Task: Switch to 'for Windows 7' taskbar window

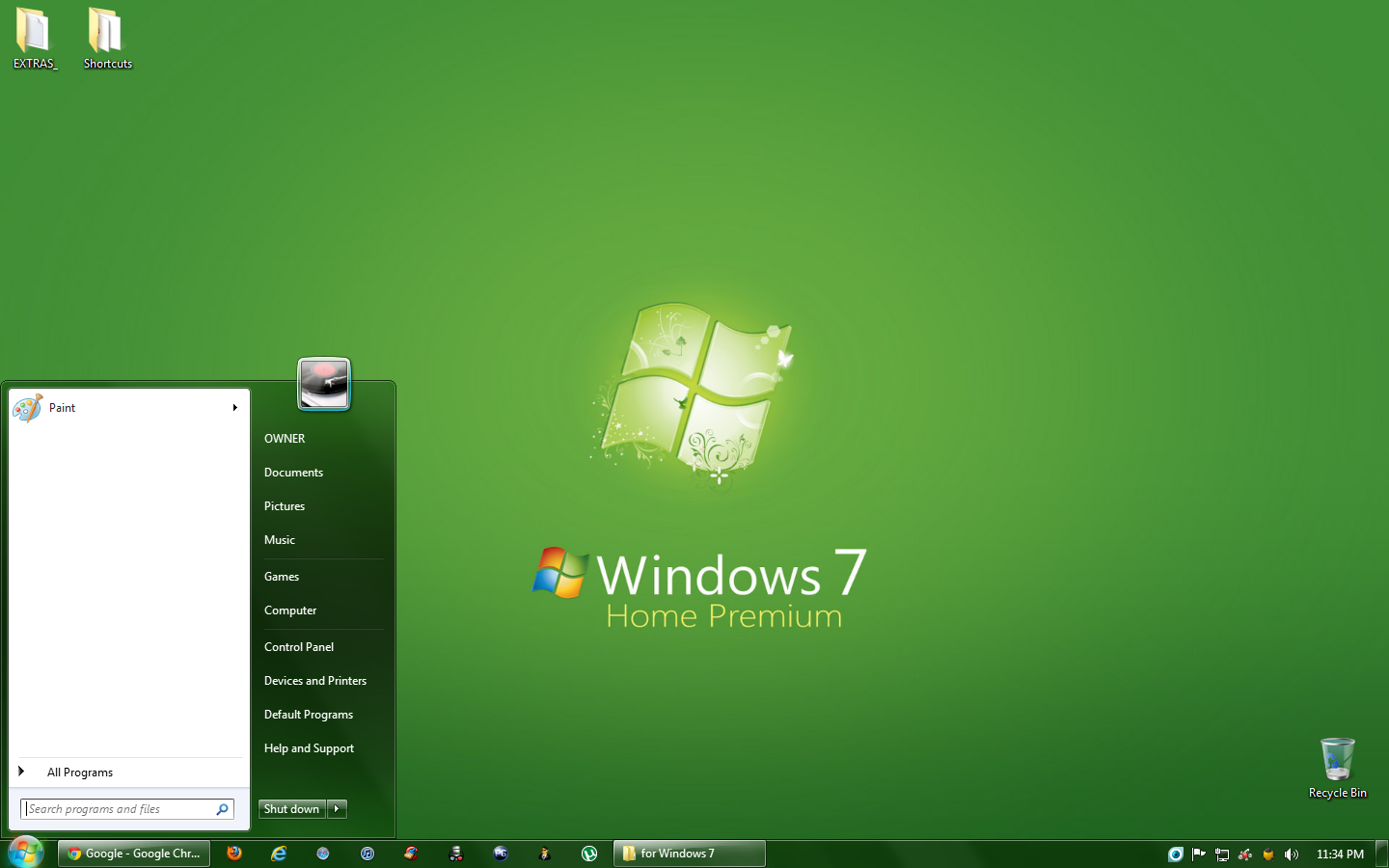Action: pyautogui.click(x=690, y=854)
